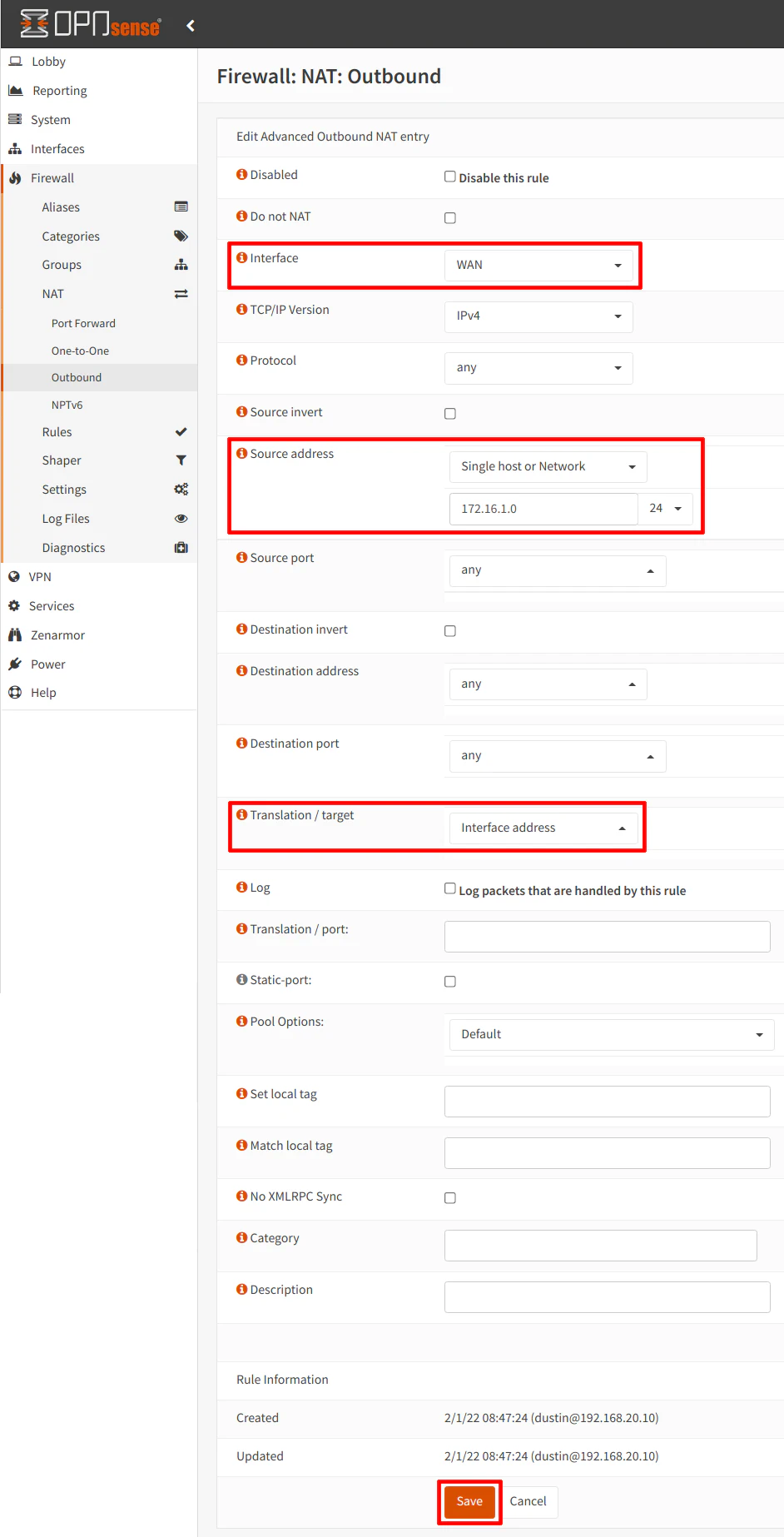Toggle the No XMLRPC Sync checkbox
This screenshot has height=1537, width=784.
449,1198
